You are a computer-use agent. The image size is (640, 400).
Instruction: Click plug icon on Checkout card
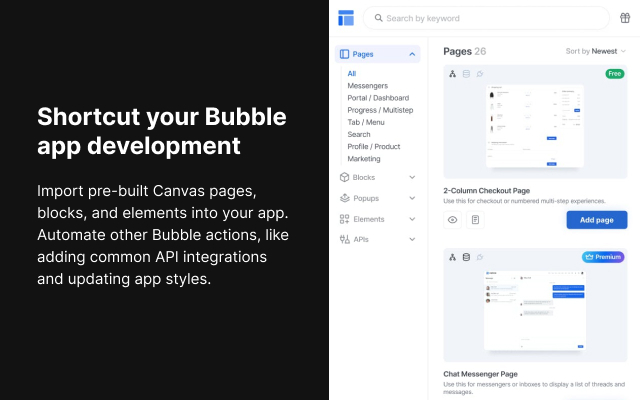[x=480, y=74]
